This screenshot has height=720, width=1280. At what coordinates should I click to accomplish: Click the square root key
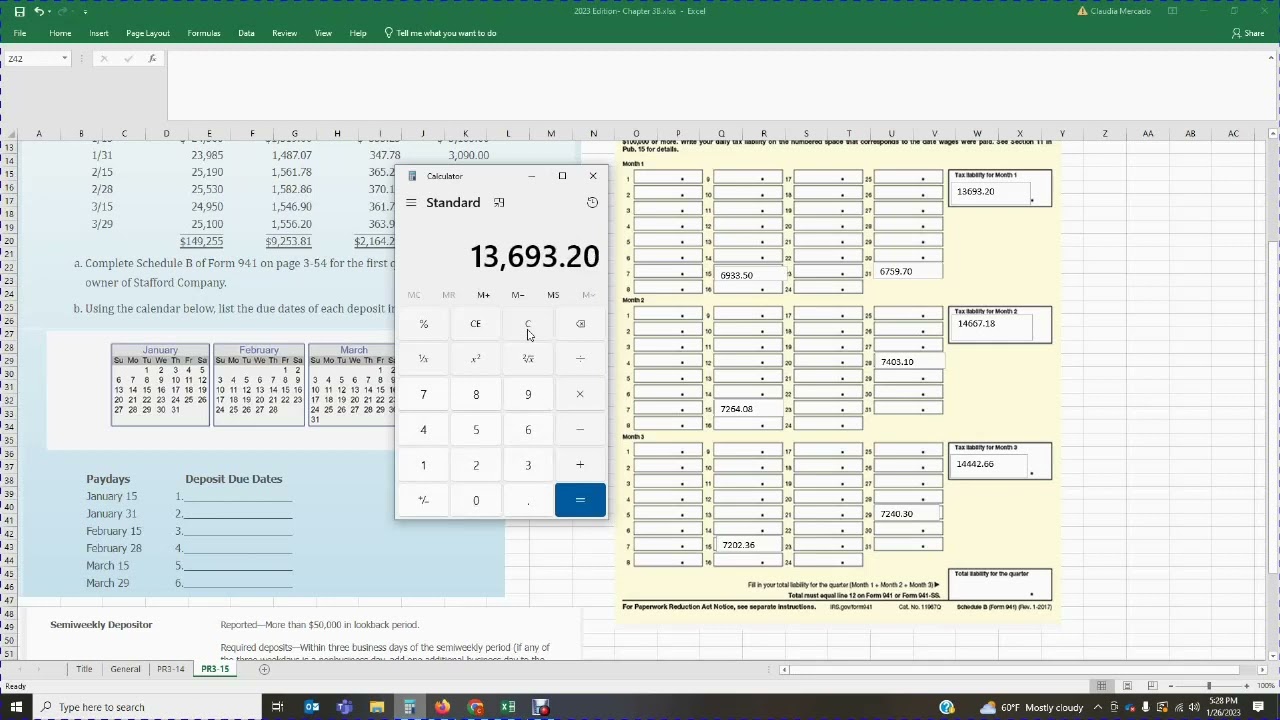(x=528, y=359)
